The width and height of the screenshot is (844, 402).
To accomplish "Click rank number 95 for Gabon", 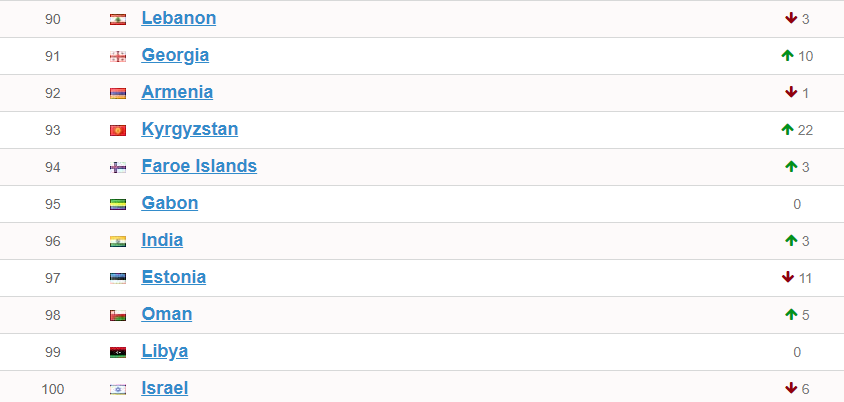I will tap(53, 204).
